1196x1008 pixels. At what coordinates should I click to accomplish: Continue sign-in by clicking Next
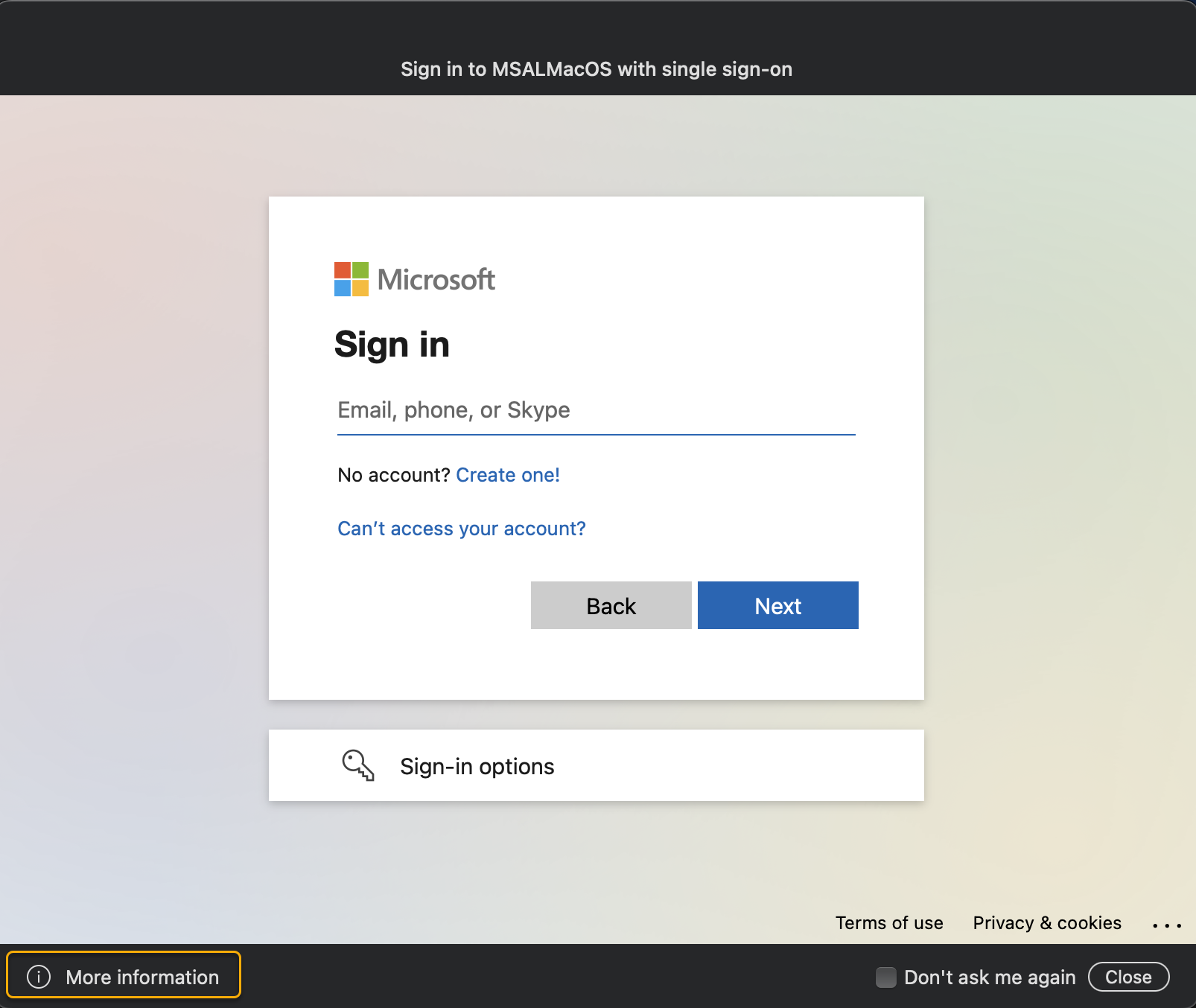(x=777, y=605)
